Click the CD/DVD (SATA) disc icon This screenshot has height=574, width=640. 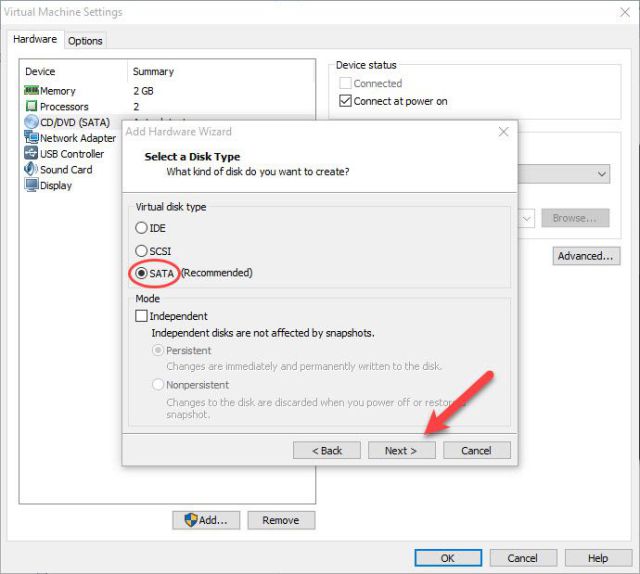pyautogui.click(x=31, y=122)
